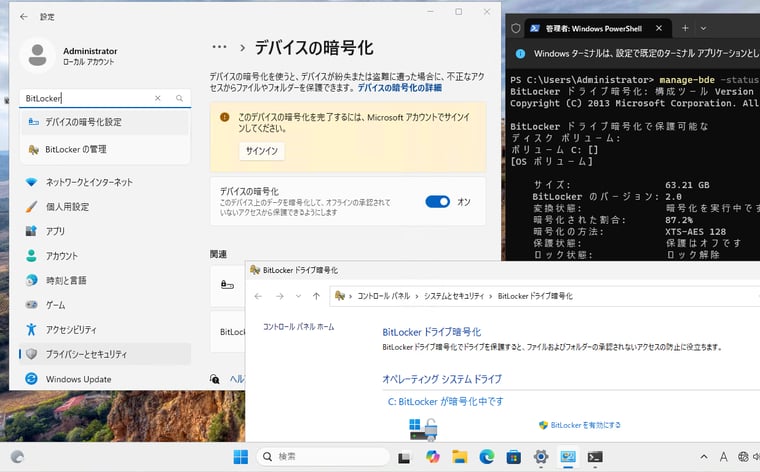Click the Windows Update circular arrows icon

pos(32,379)
